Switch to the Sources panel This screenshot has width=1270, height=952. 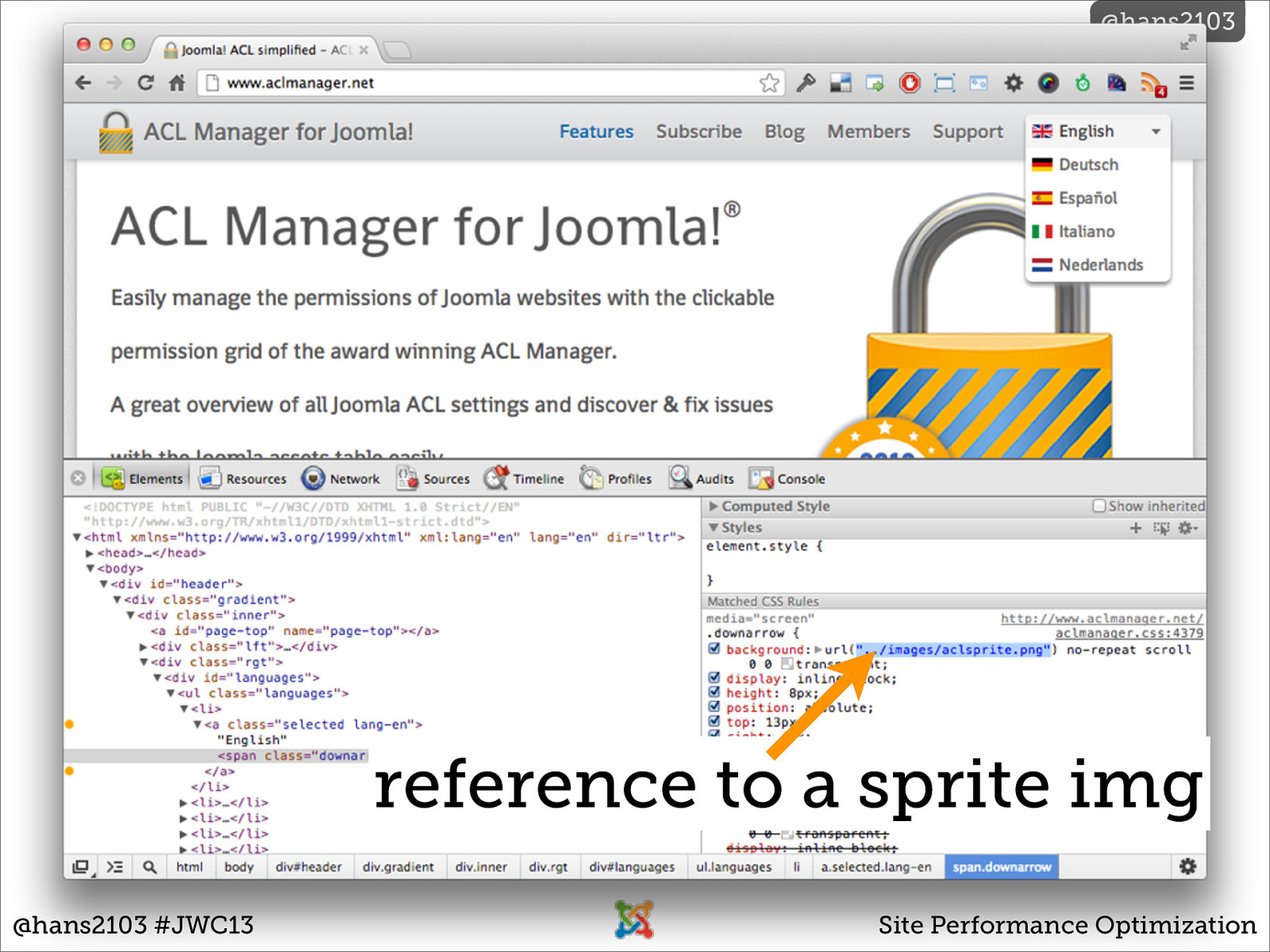[x=433, y=478]
